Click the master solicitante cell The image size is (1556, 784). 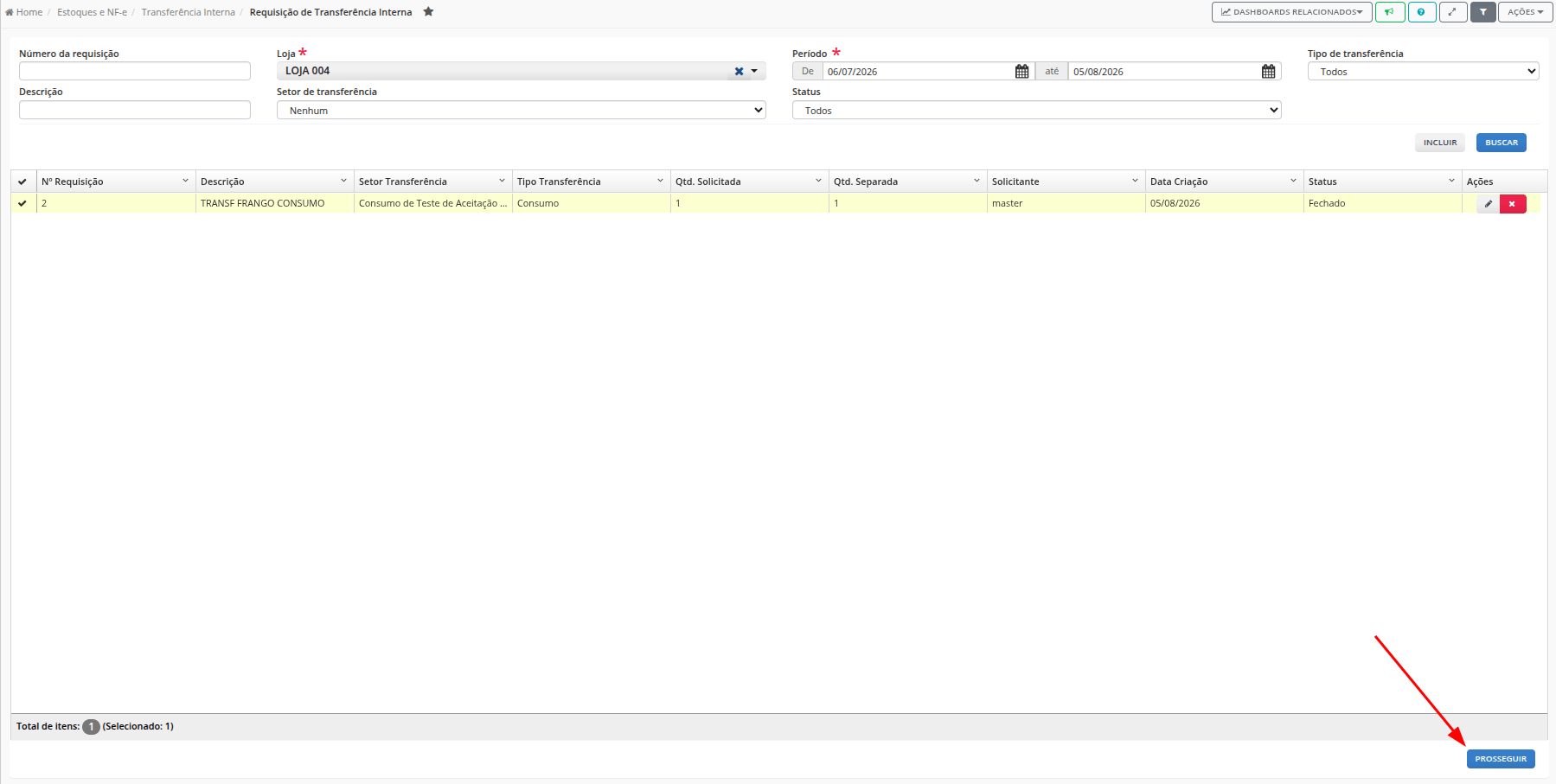pos(1066,203)
